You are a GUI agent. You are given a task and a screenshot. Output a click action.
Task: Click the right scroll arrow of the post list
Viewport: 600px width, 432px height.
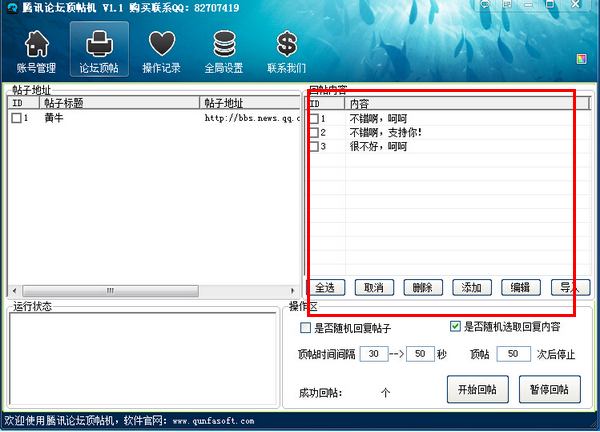[x=293, y=291]
